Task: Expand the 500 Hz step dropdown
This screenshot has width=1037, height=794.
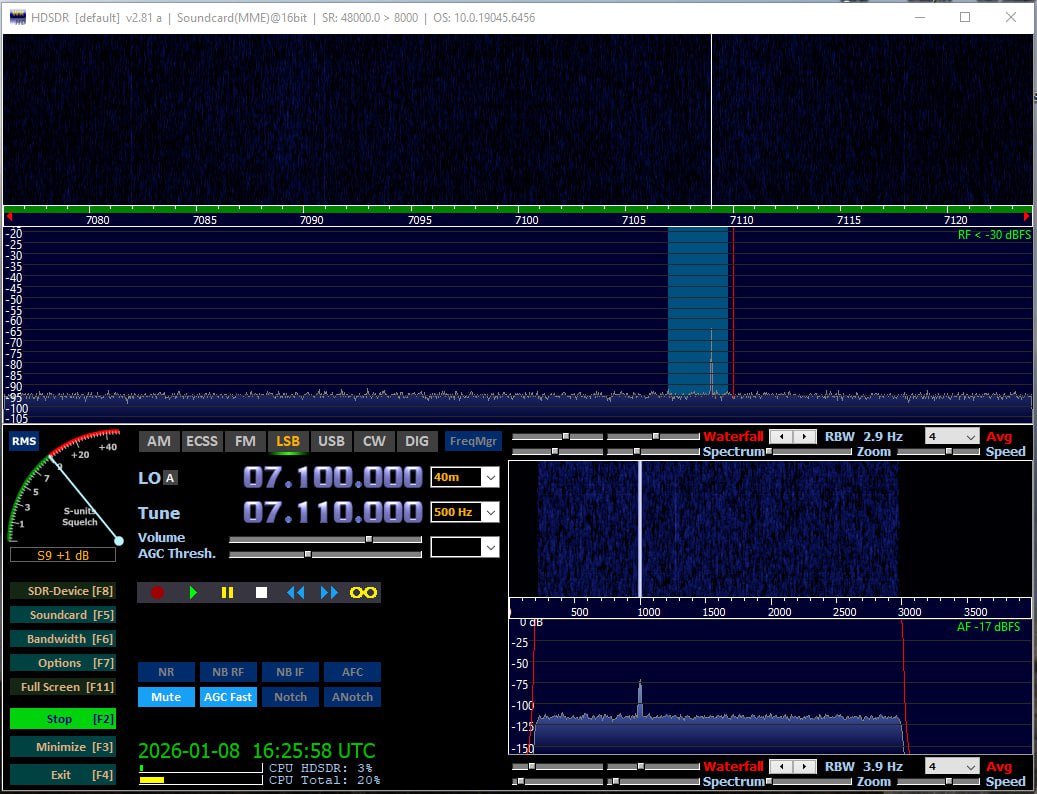Action: (489, 512)
